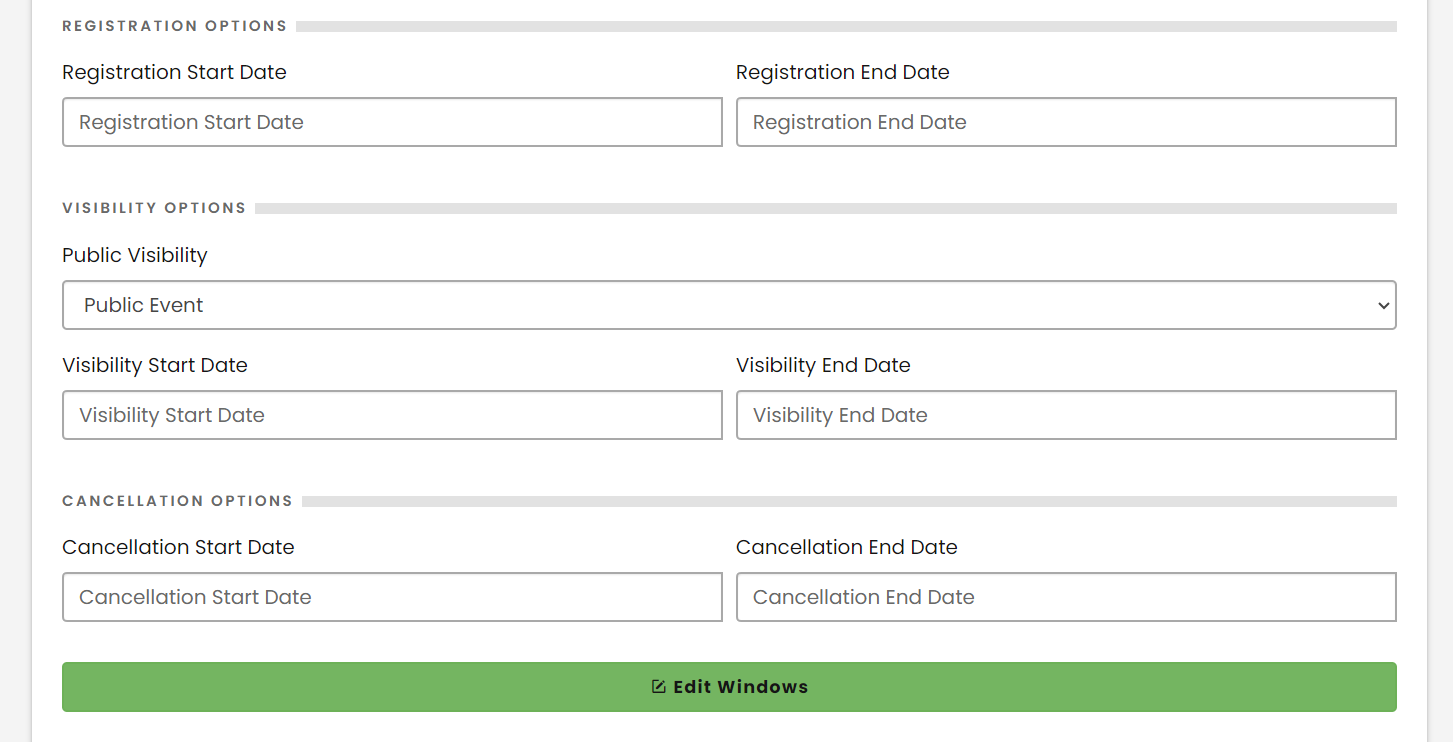The width and height of the screenshot is (1453, 742).
Task: Click the label above Visibility Start Date field
Action: (x=155, y=365)
